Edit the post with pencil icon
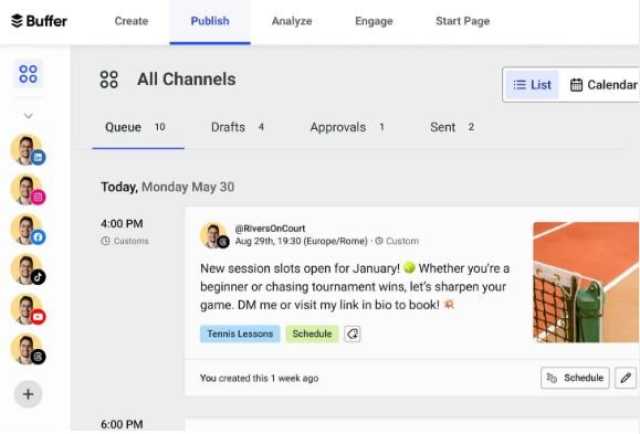Screen dimensions: 640x434 [626, 378]
